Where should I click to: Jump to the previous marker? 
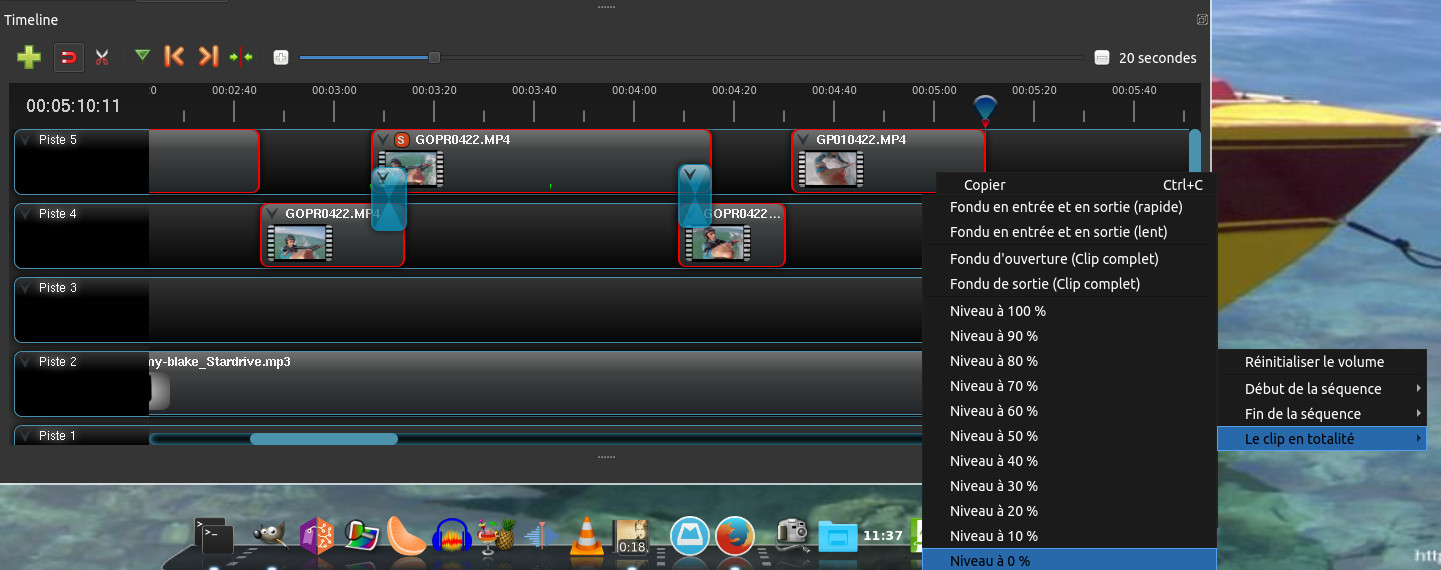click(174, 57)
